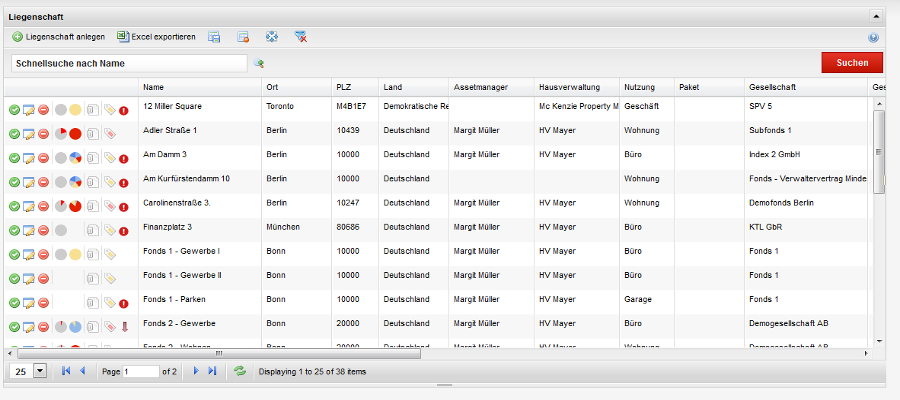Clear filters with the red-X funnel icon
900x400 pixels.
(x=301, y=37)
